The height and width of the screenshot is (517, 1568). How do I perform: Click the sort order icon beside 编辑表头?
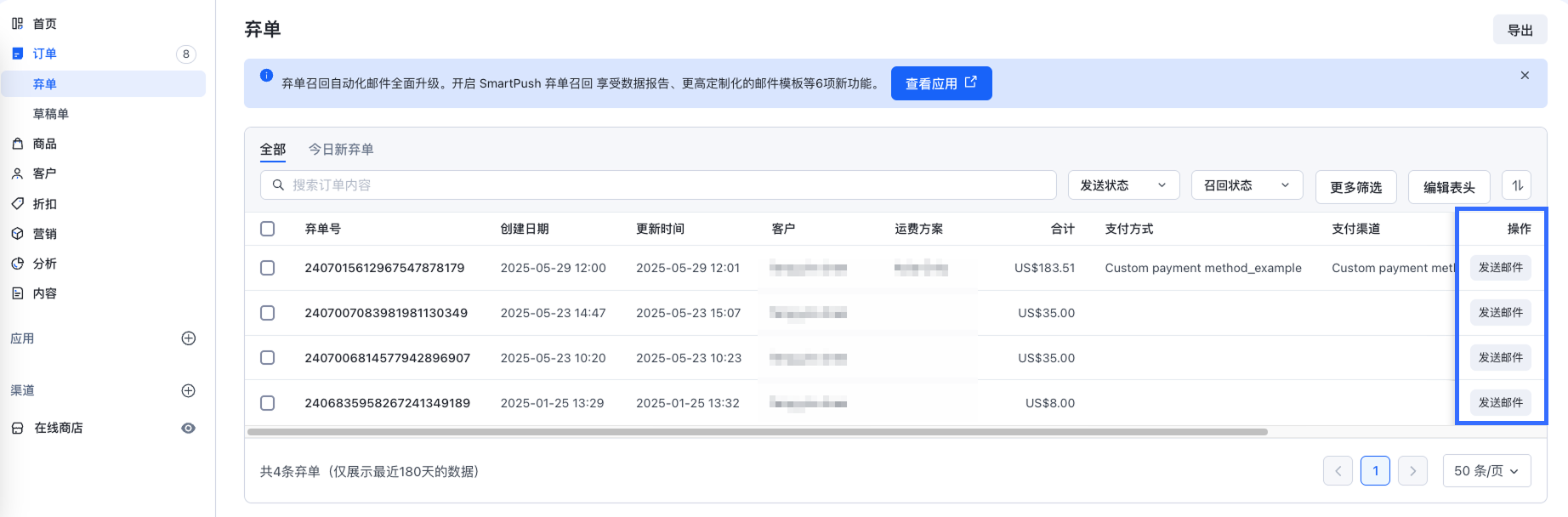click(1516, 185)
